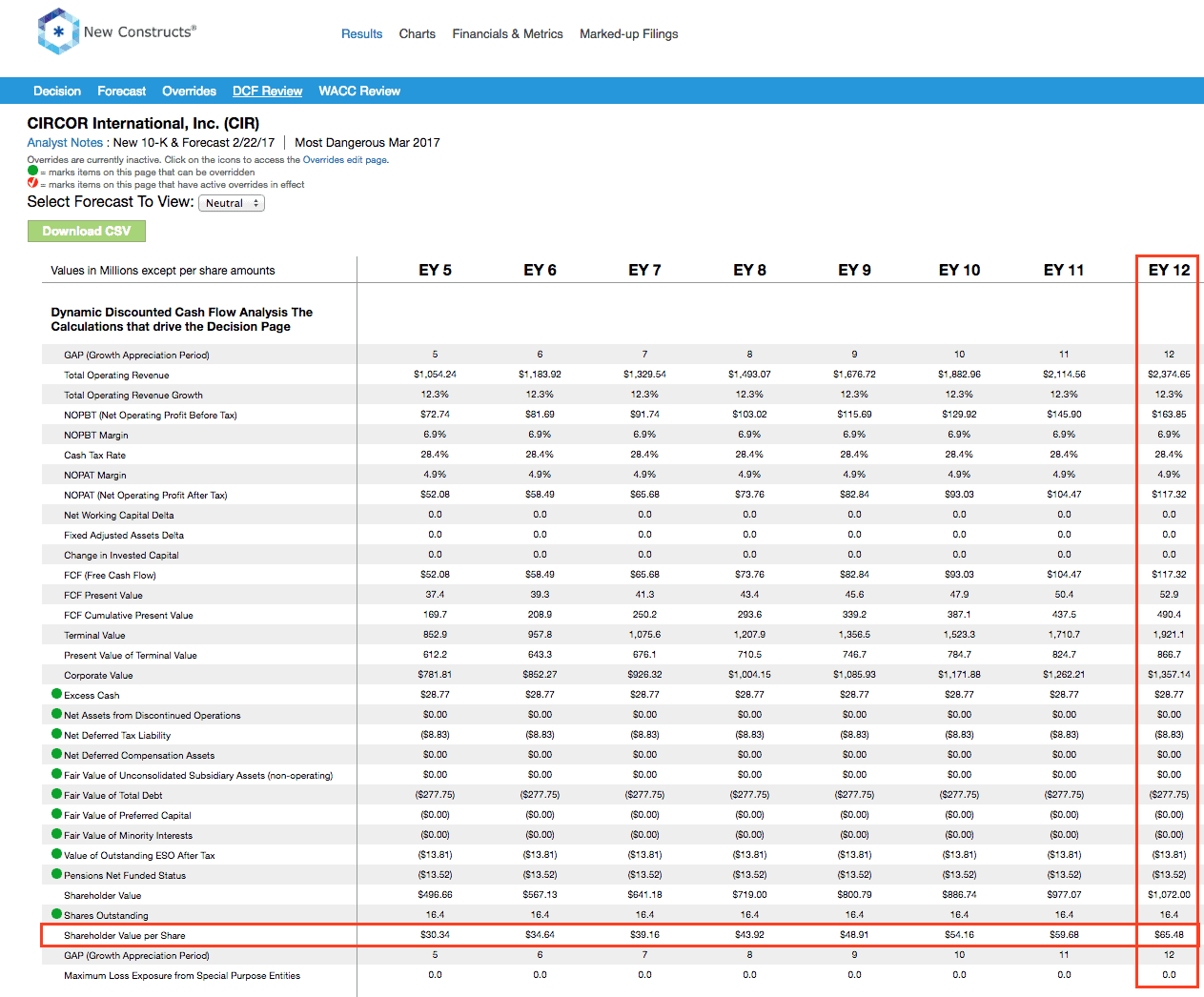Navigate to Marked-up Filings
Viewport: 1204px width, 997px height.
click(x=629, y=33)
